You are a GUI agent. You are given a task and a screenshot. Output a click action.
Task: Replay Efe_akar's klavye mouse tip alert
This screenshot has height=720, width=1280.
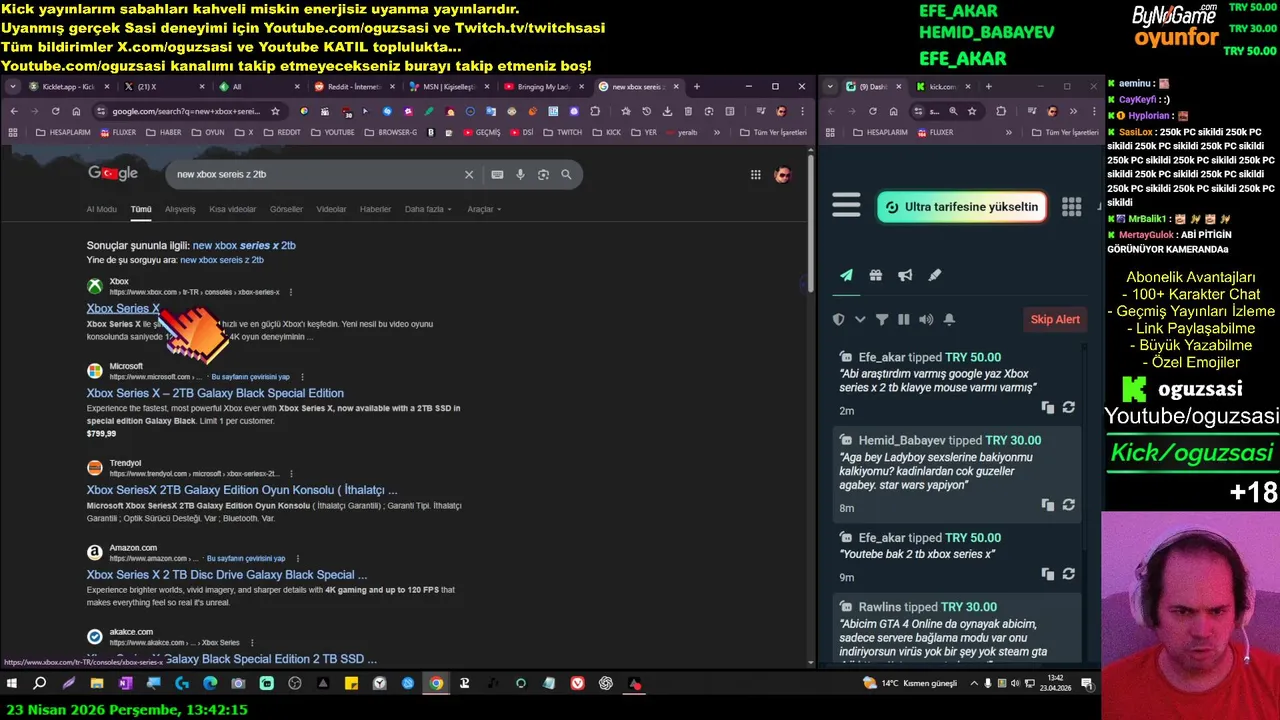pyautogui.click(x=1068, y=408)
